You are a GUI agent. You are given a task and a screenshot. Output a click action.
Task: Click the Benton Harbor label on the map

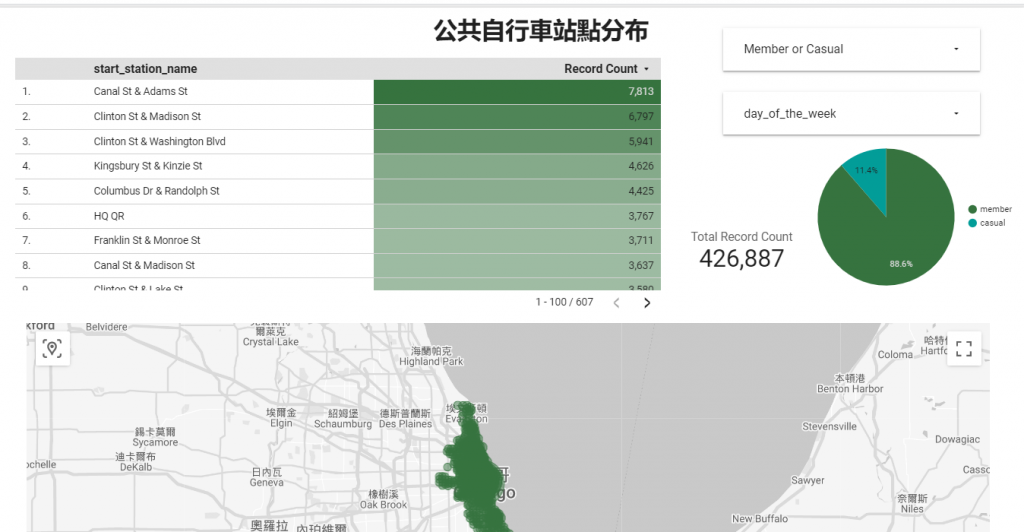(x=850, y=389)
